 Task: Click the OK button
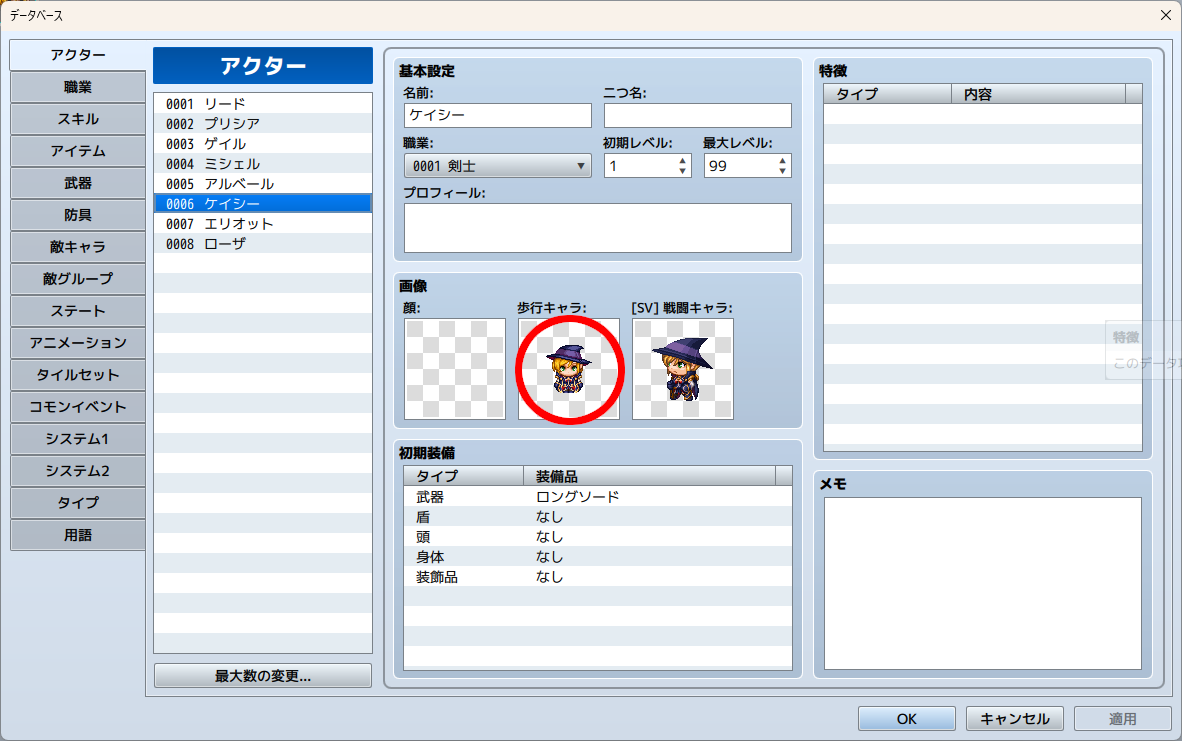point(906,718)
